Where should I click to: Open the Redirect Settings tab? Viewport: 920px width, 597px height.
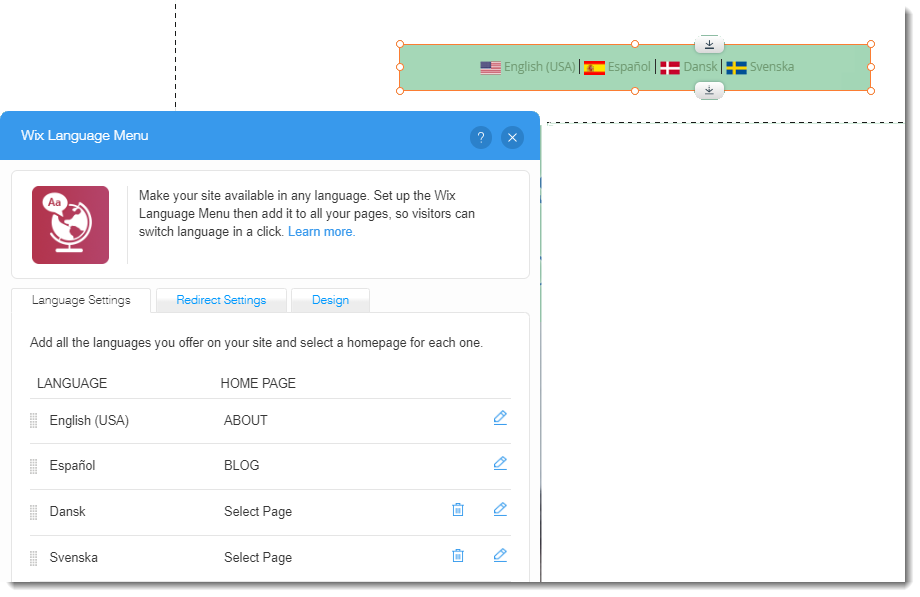click(x=221, y=300)
